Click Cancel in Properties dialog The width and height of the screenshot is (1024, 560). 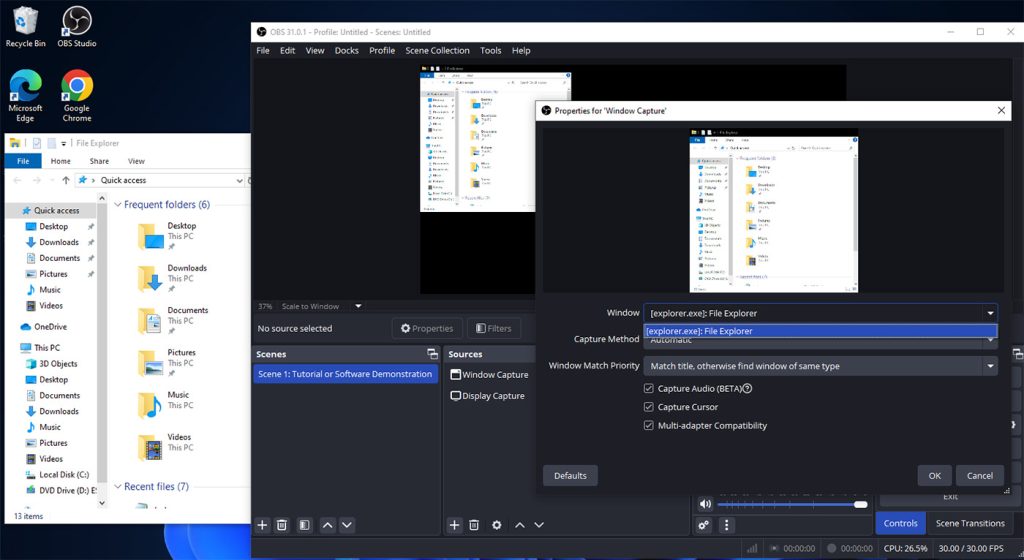coord(980,476)
